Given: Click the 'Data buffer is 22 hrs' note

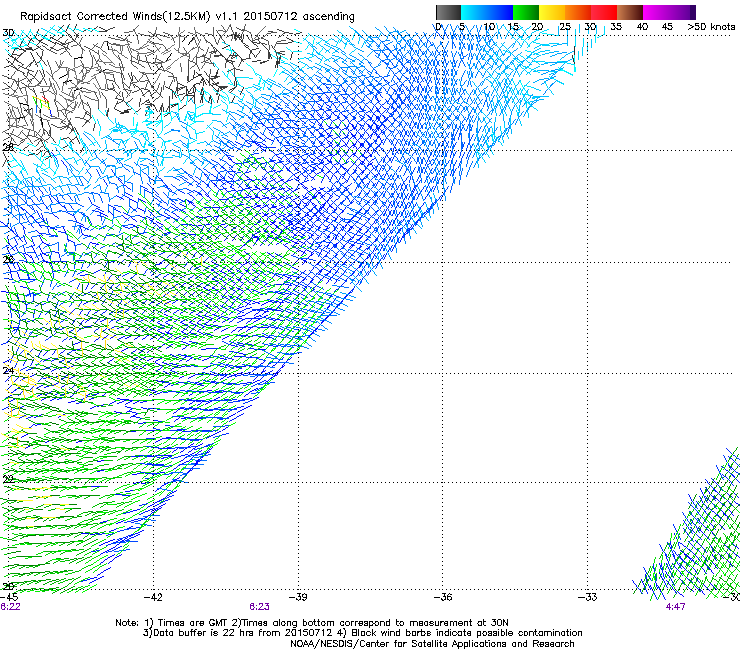Looking at the screenshot, I should [x=362, y=633].
